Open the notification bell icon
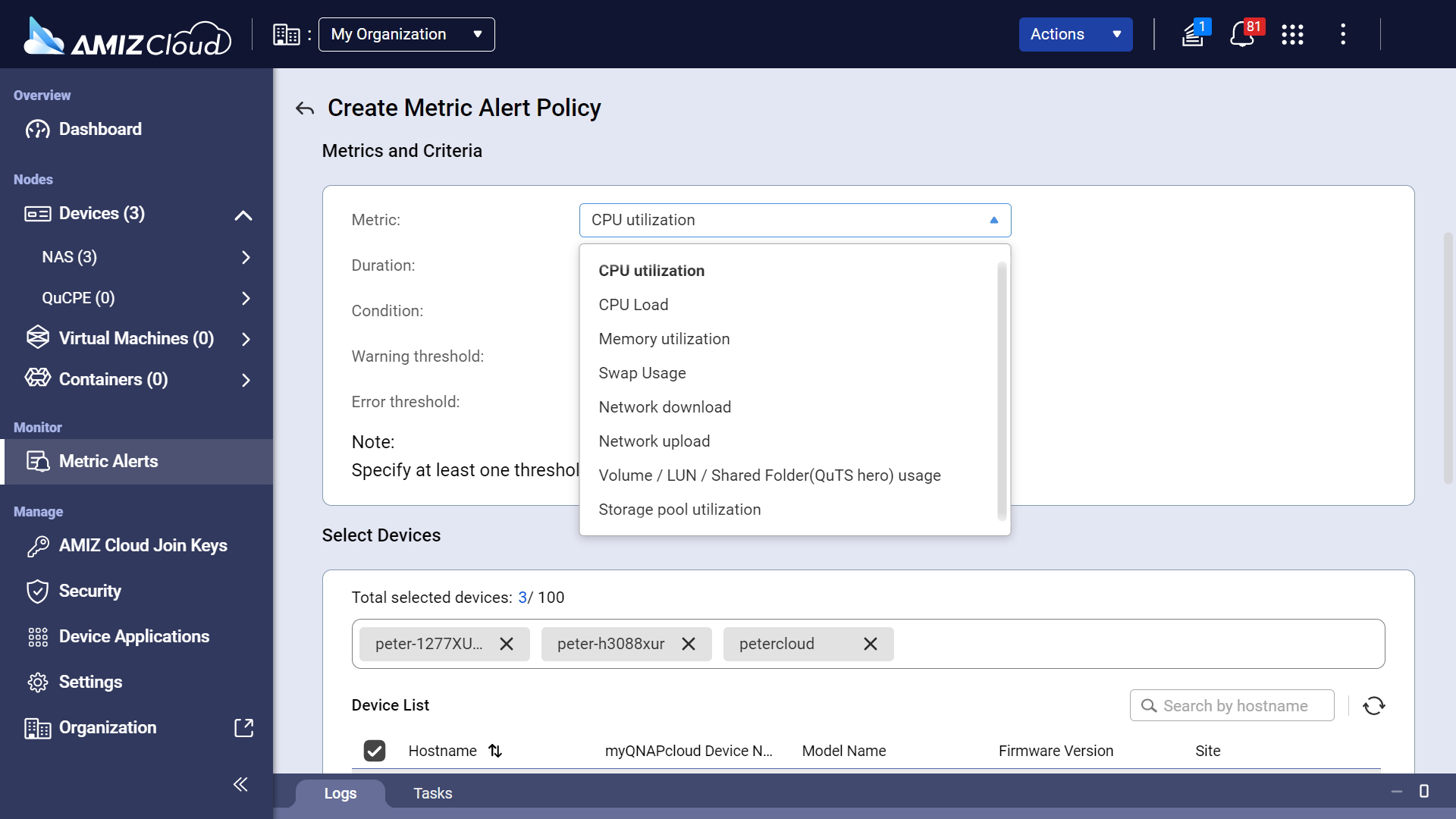1456x819 pixels. [x=1241, y=35]
